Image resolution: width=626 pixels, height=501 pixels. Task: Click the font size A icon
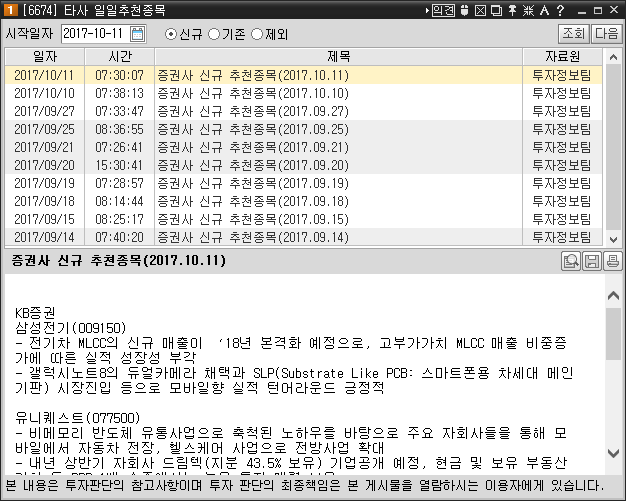point(544,10)
